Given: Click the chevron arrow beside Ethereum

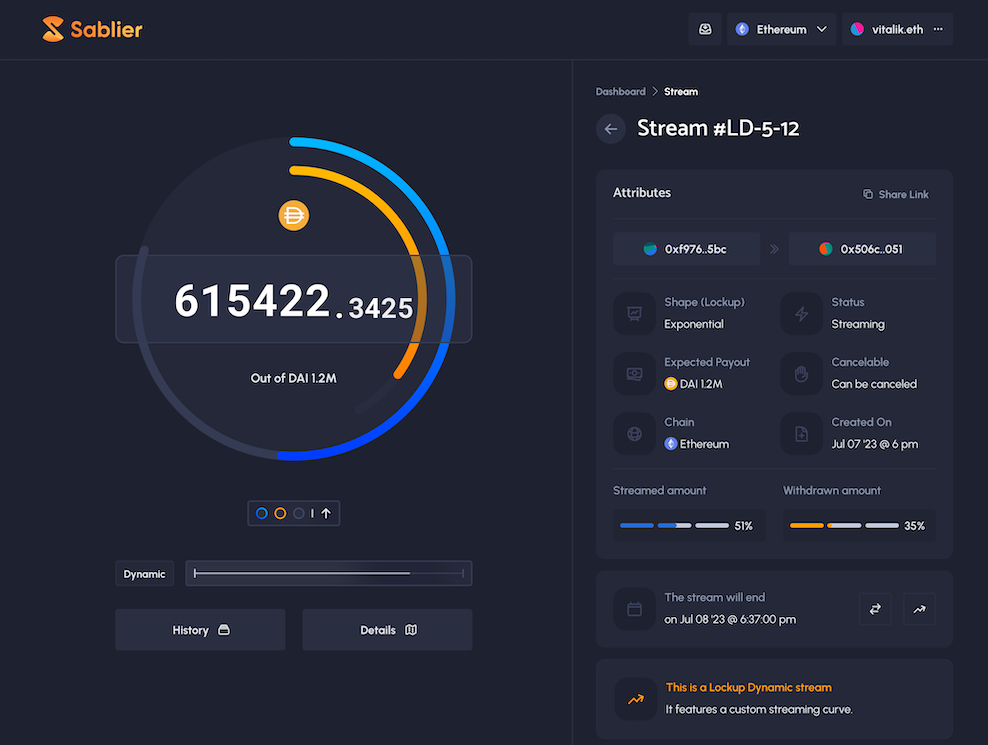Looking at the screenshot, I should (x=822, y=29).
